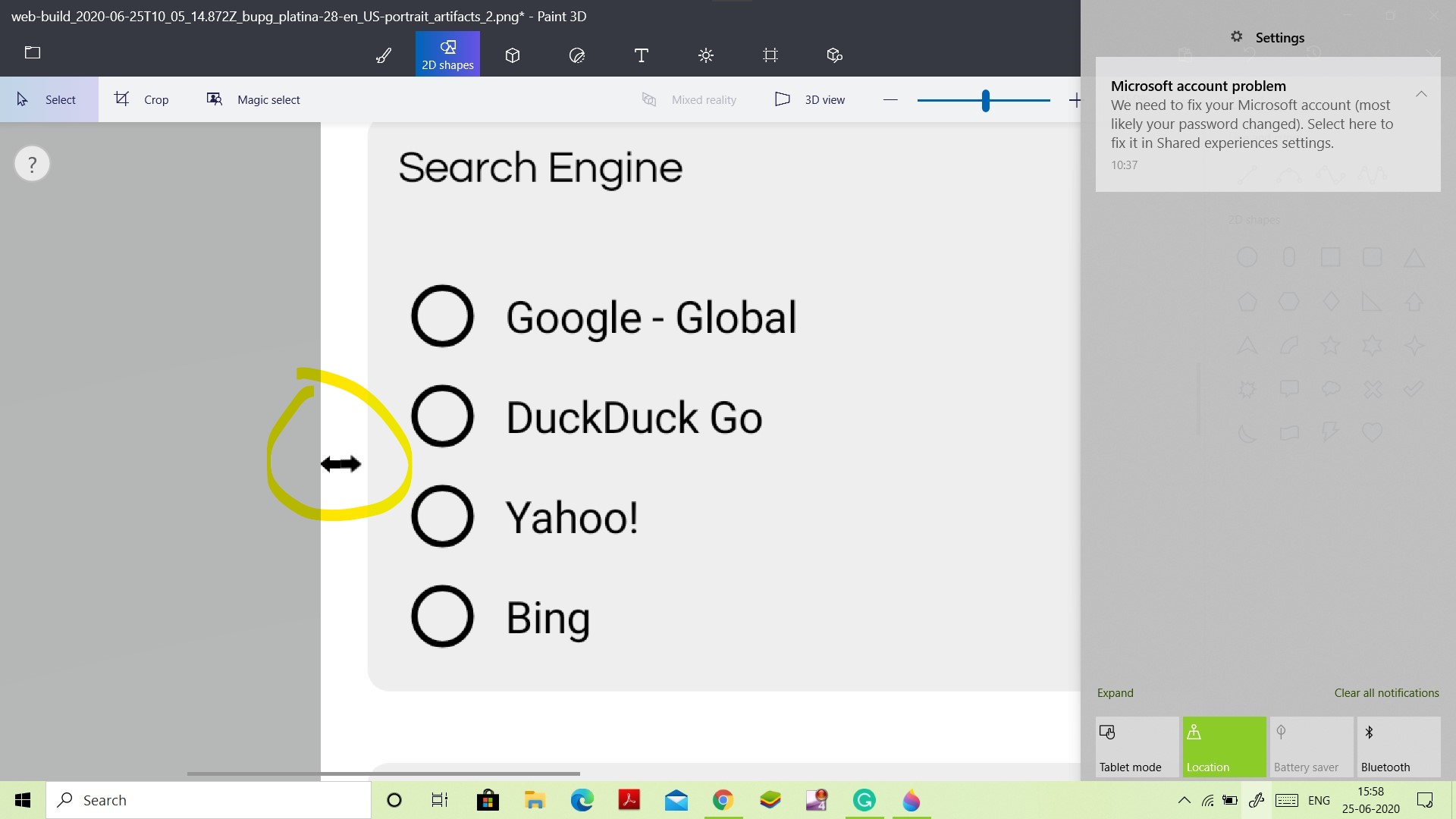Toggle Location quick action
1456x819 pixels.
pos(1224,747)
